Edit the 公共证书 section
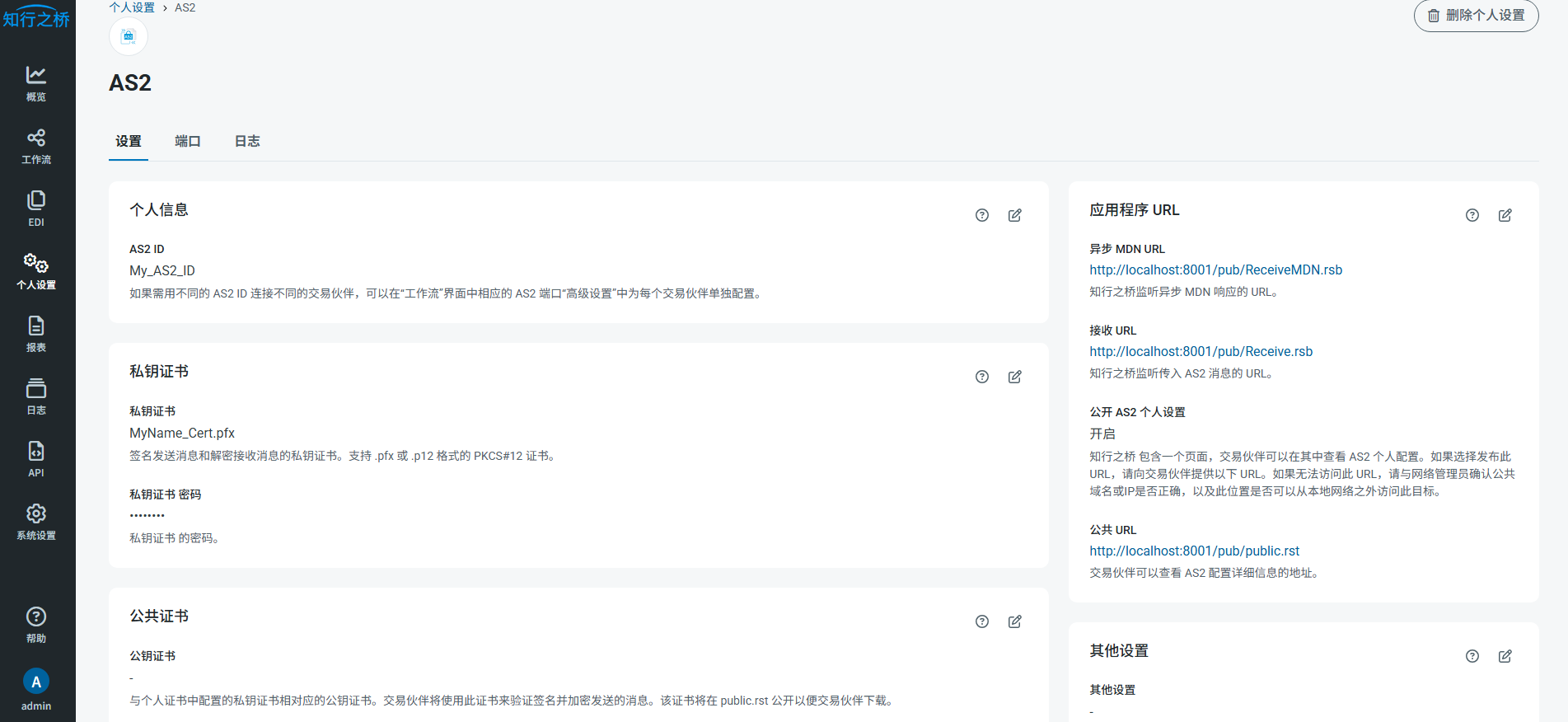The width and height of the screenshot is (1568, 722). pos(1014,621)
